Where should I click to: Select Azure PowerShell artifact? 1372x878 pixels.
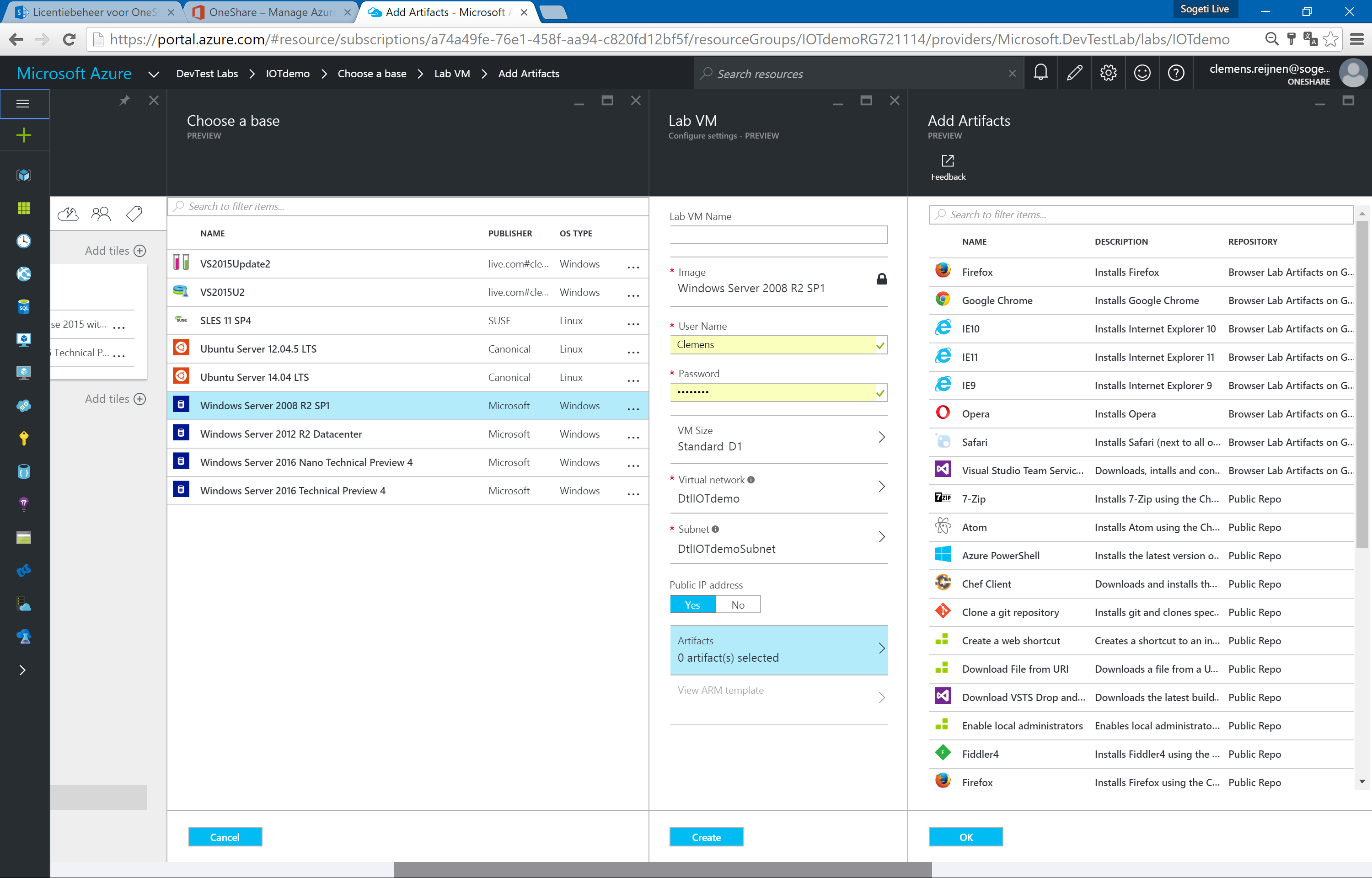coord(1141,555)
